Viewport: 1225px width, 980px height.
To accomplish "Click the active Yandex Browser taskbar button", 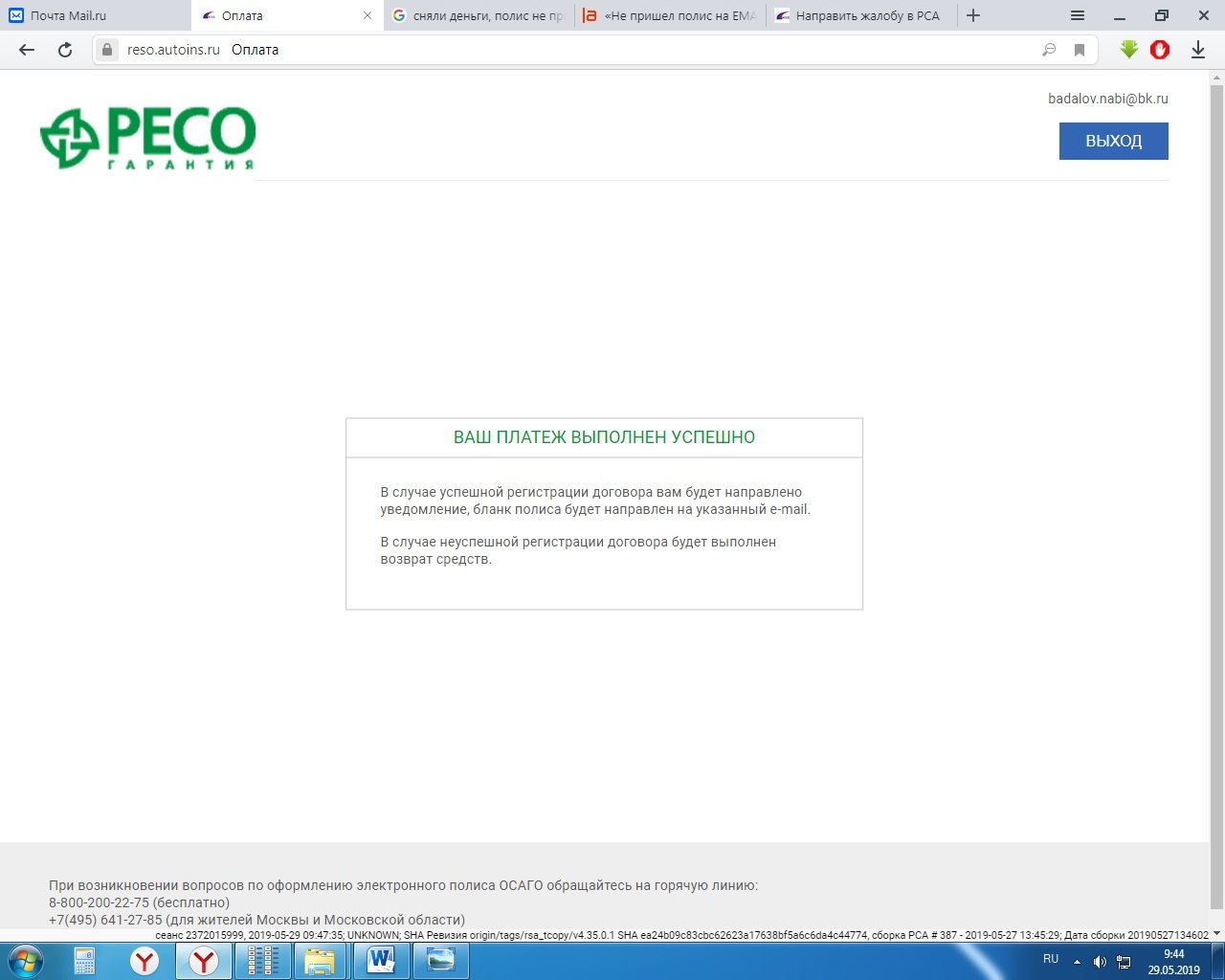I will click(x=204, y=960).
